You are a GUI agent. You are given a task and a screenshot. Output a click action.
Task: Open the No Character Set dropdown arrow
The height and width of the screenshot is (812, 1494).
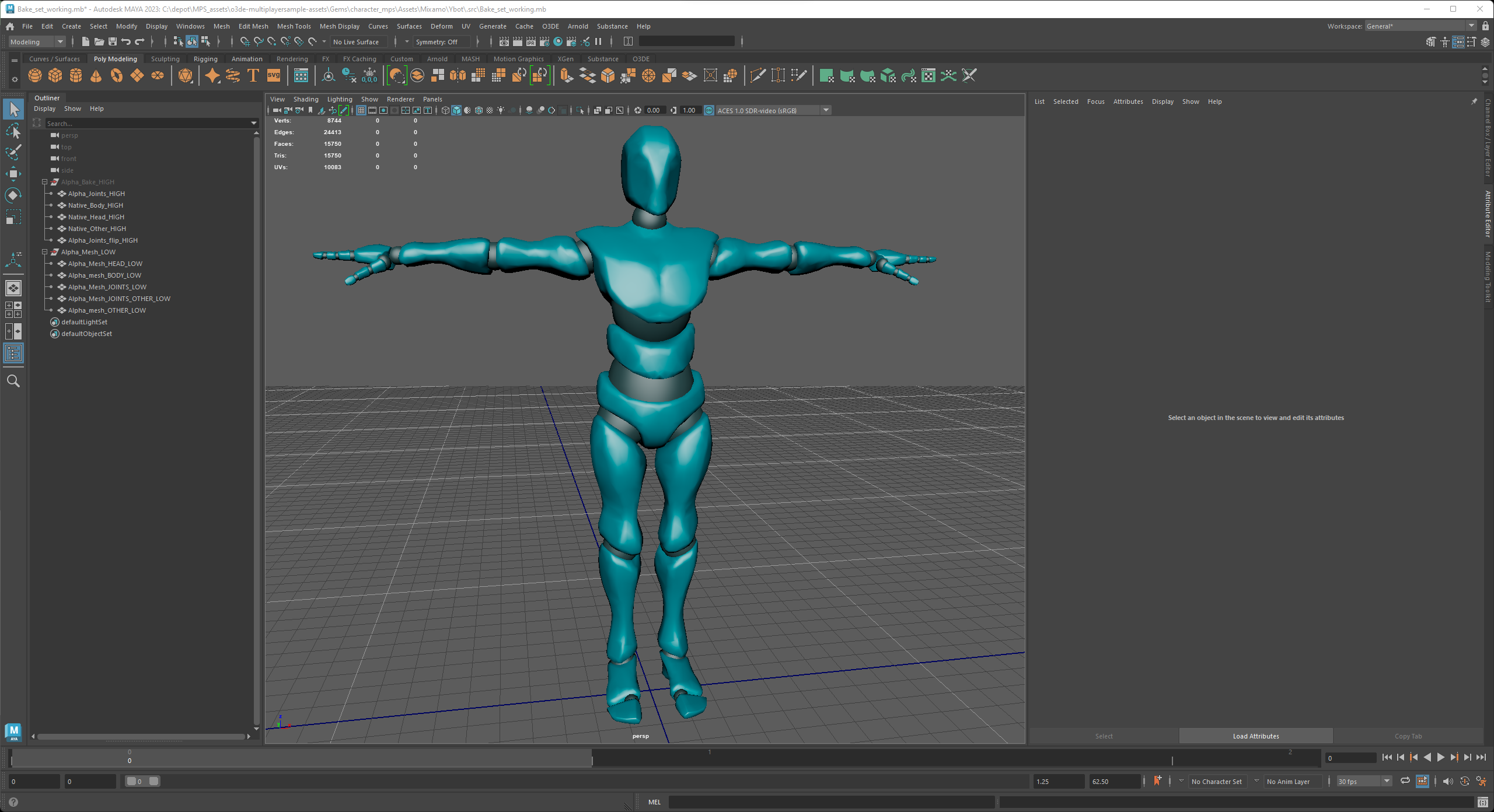[1181, 781]
